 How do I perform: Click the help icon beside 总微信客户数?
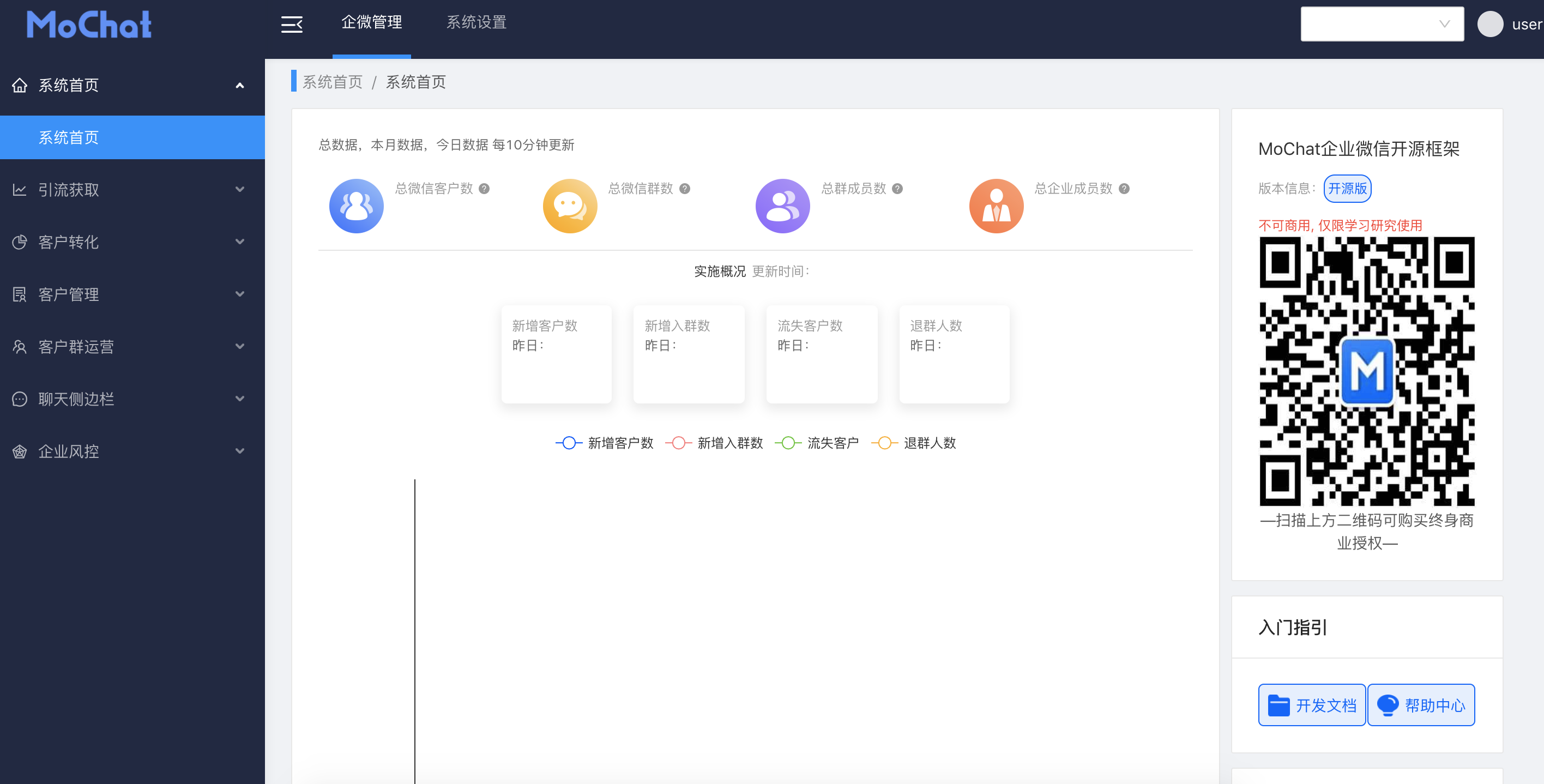point(484,189)
